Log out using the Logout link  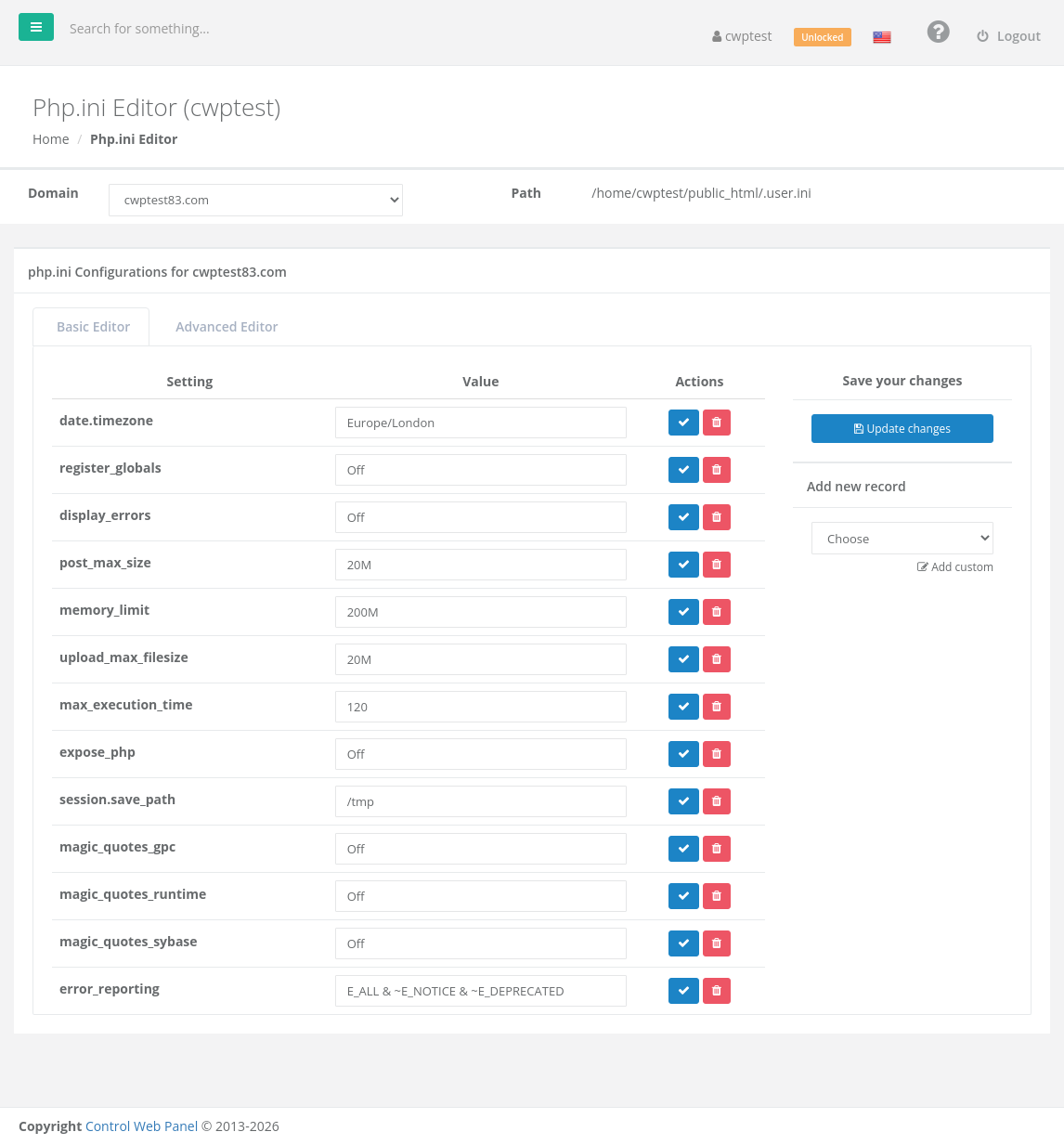pyautogui.click(x=1008, y=36)
